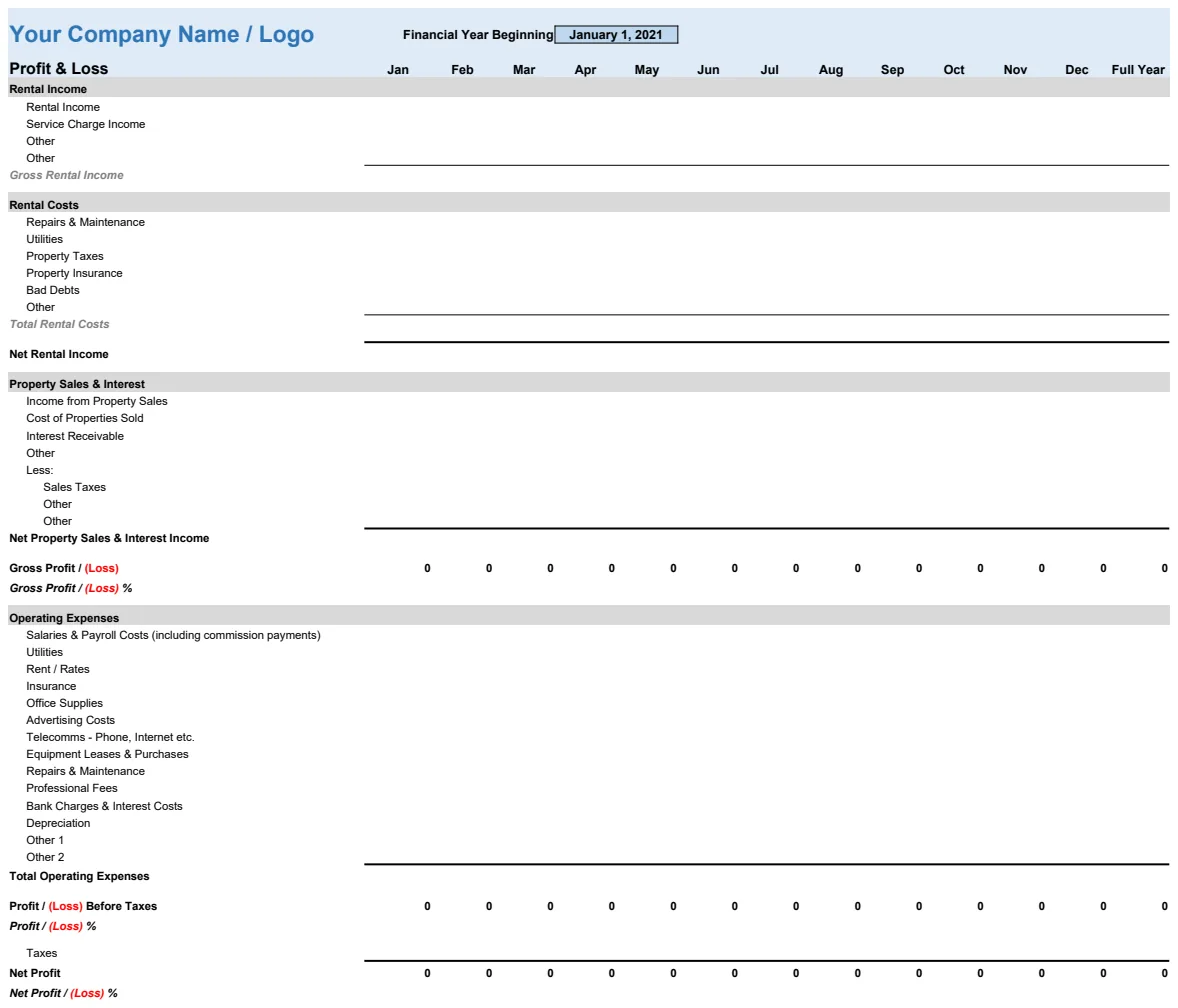Image resolution: width=1178 pixels, height=1008 pixels.
Task: Click the Advertising Costs row label
Action: point(71,720)
